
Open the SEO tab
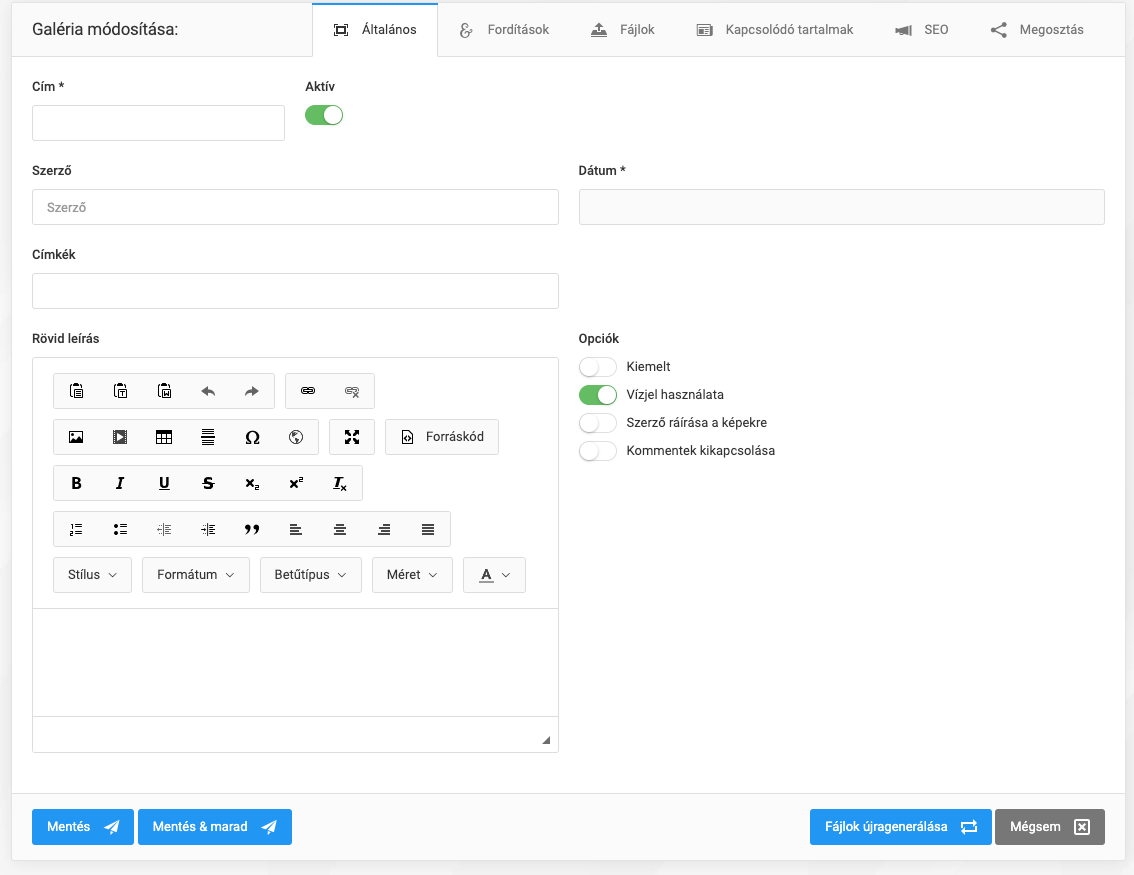(922, 30)
